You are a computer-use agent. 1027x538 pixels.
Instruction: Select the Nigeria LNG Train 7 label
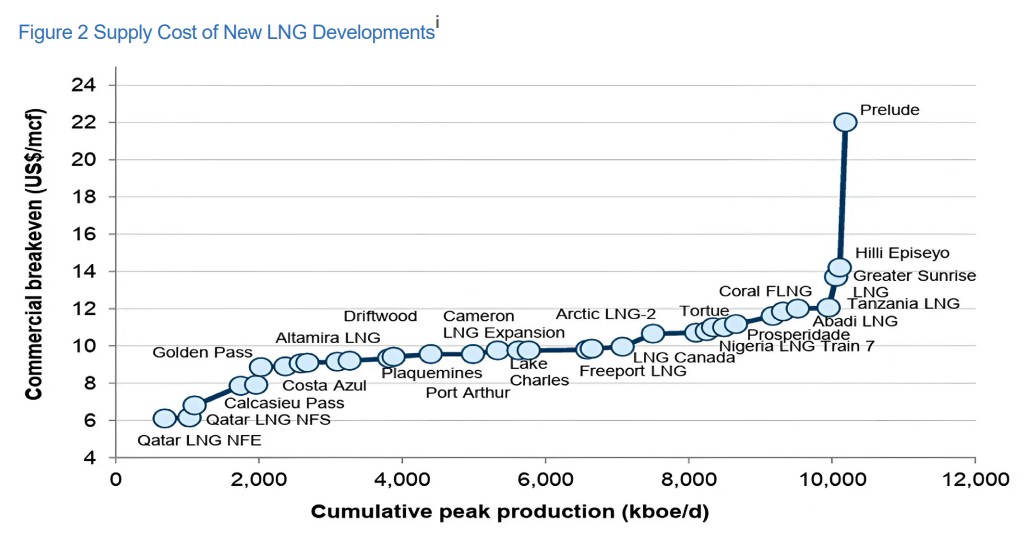tap(782, 347)
